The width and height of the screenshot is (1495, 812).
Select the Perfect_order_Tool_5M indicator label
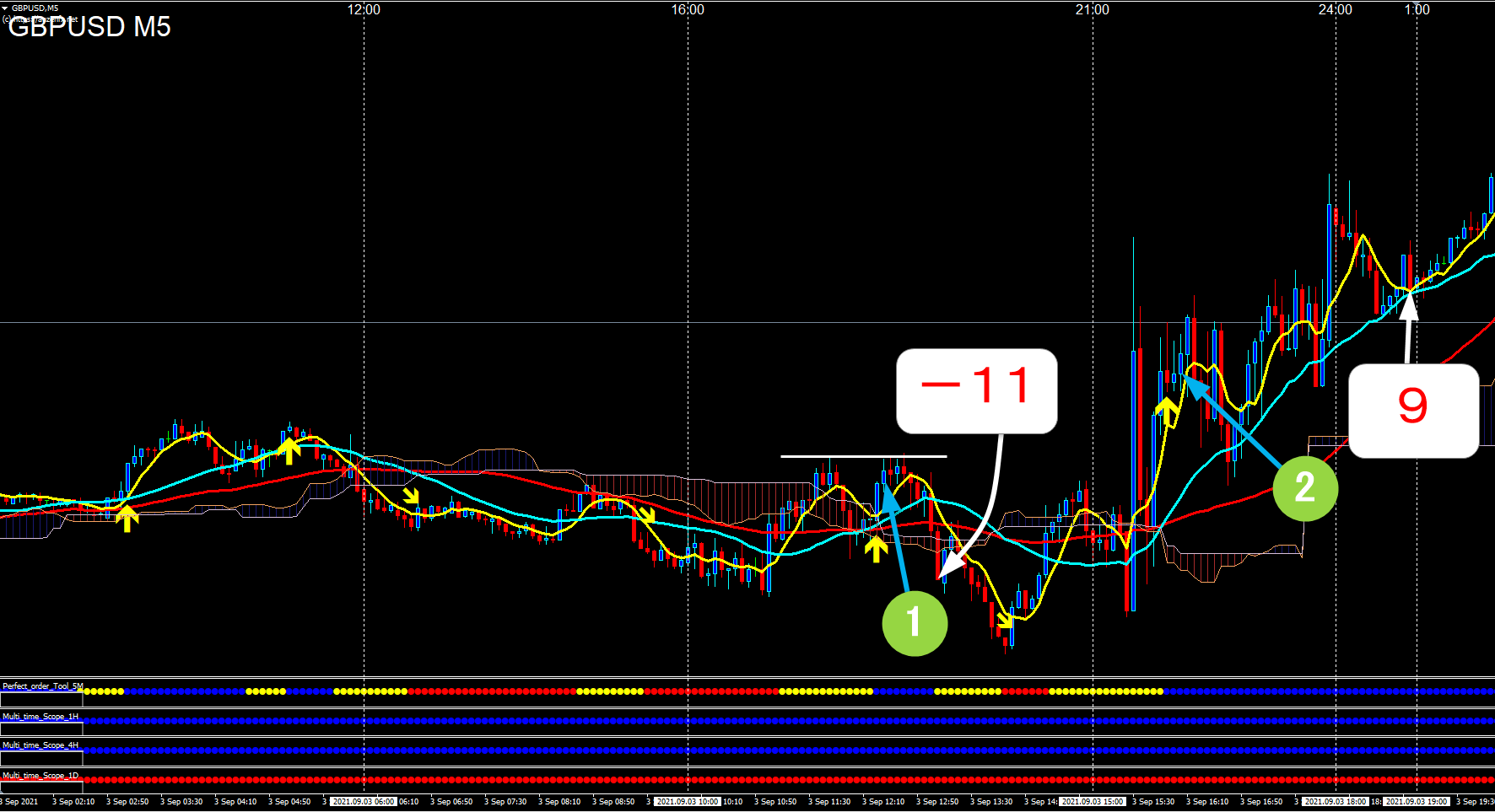(x=42, y=686)
